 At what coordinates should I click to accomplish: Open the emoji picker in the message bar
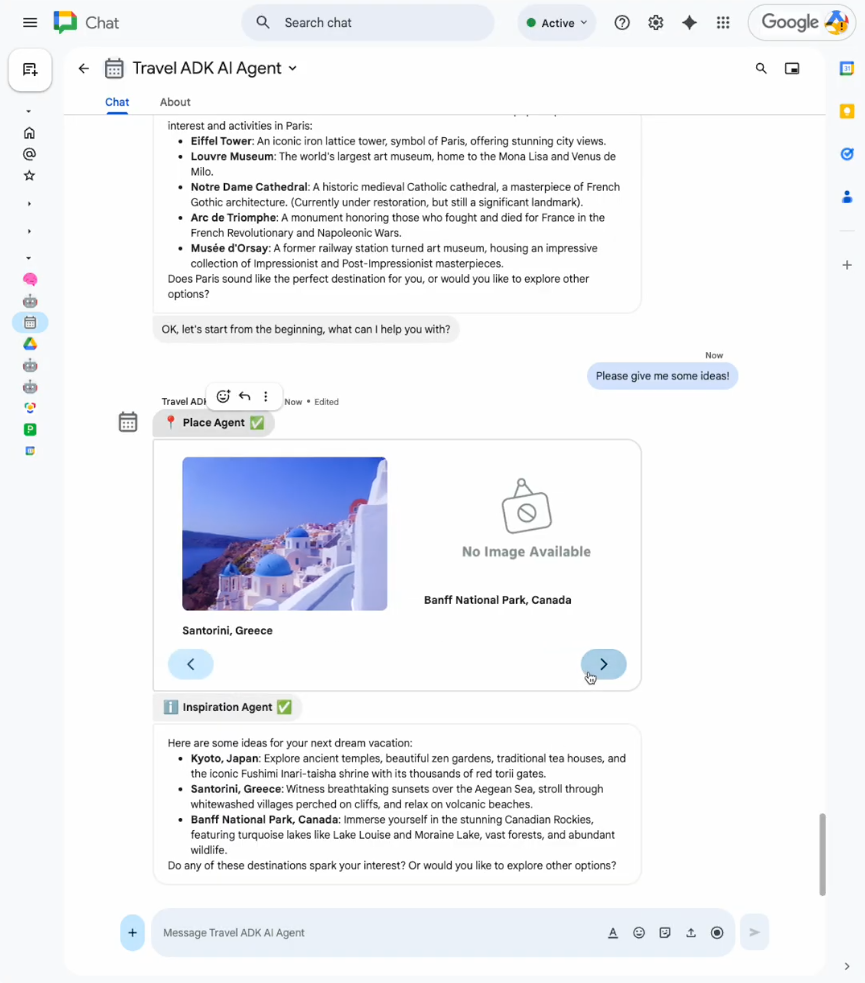coord(639,932)
